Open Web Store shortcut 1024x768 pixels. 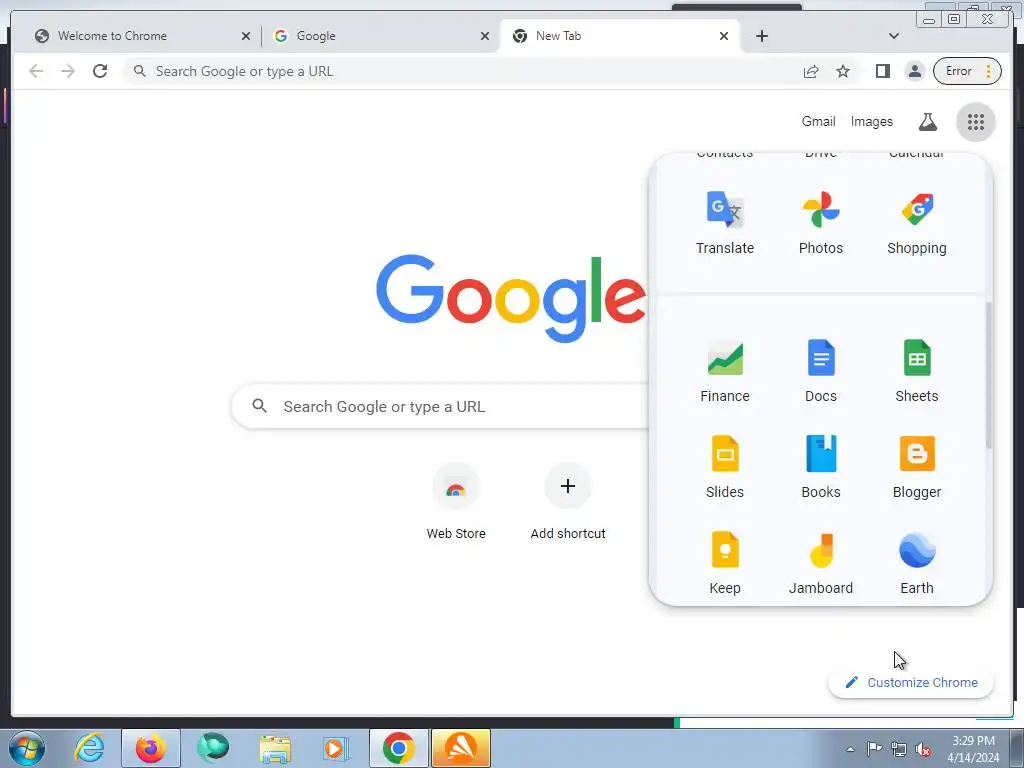click(456, 502)
